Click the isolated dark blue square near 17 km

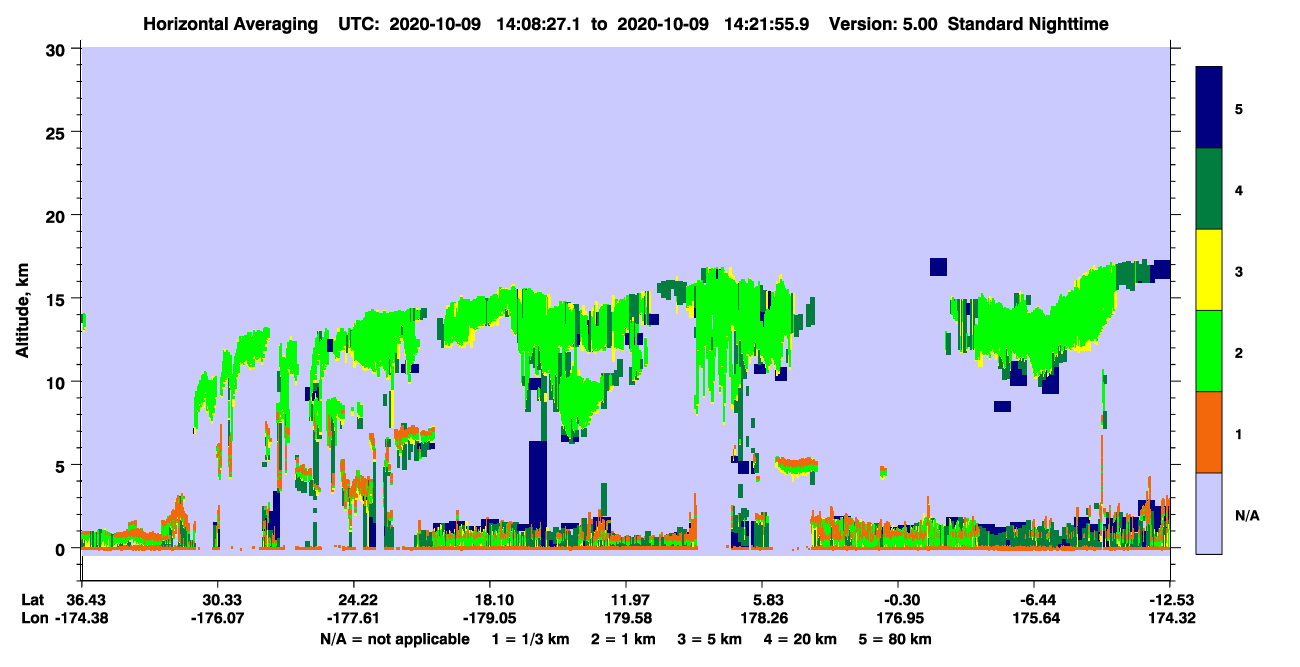click(938, 266)
